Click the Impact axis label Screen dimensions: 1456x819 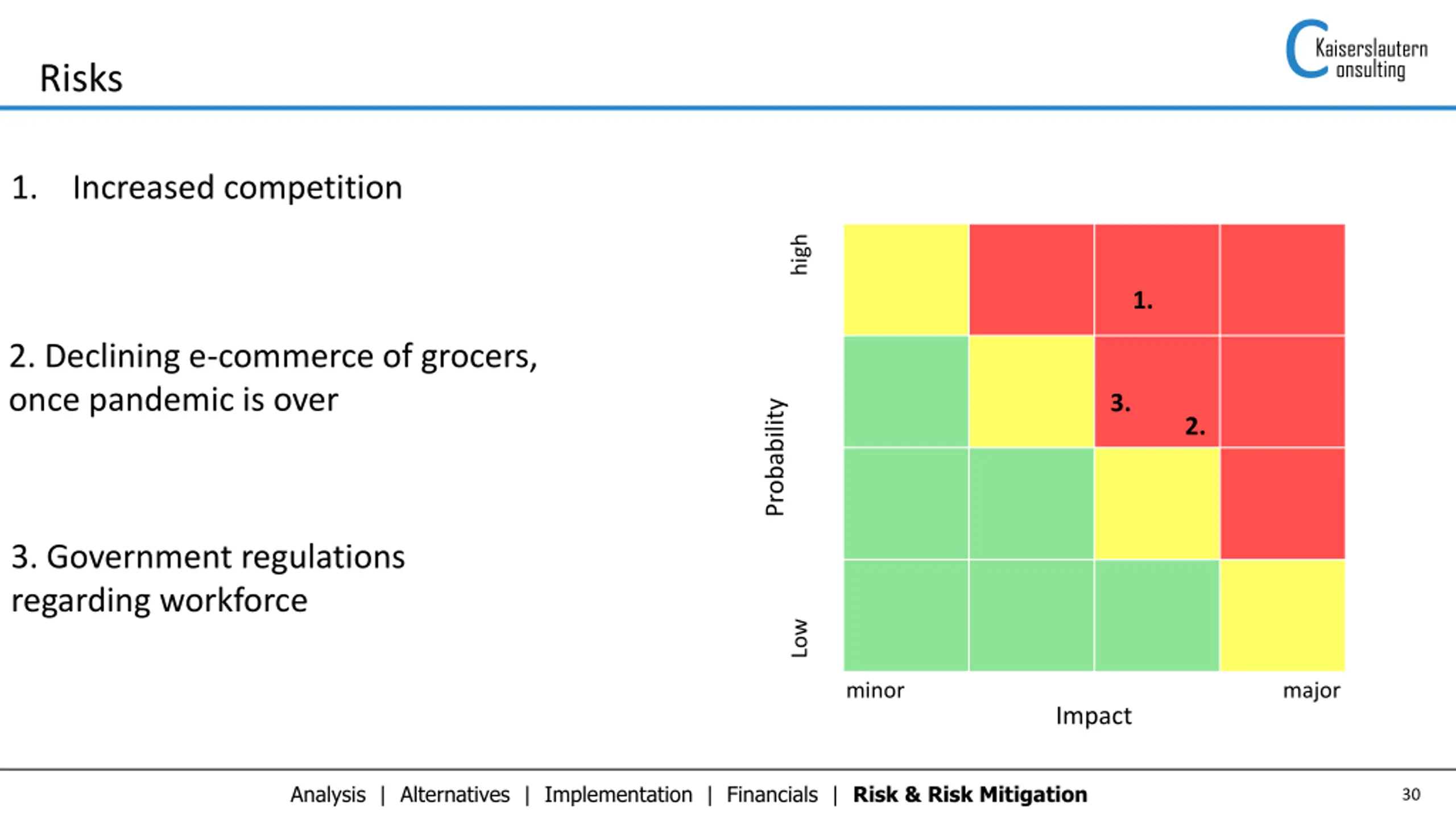[1093, 716]
